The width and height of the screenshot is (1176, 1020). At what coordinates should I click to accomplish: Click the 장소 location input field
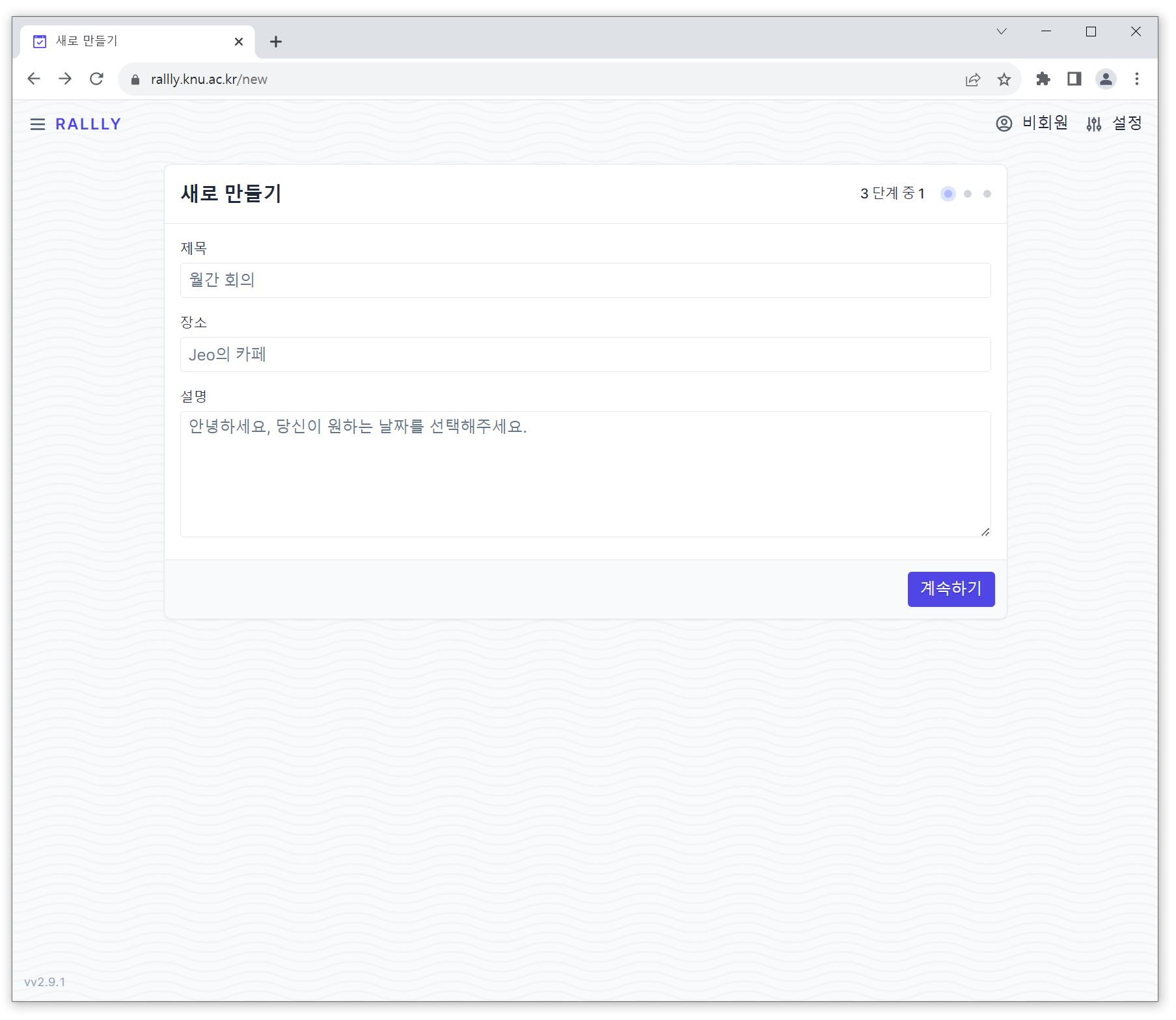[584, 355]
